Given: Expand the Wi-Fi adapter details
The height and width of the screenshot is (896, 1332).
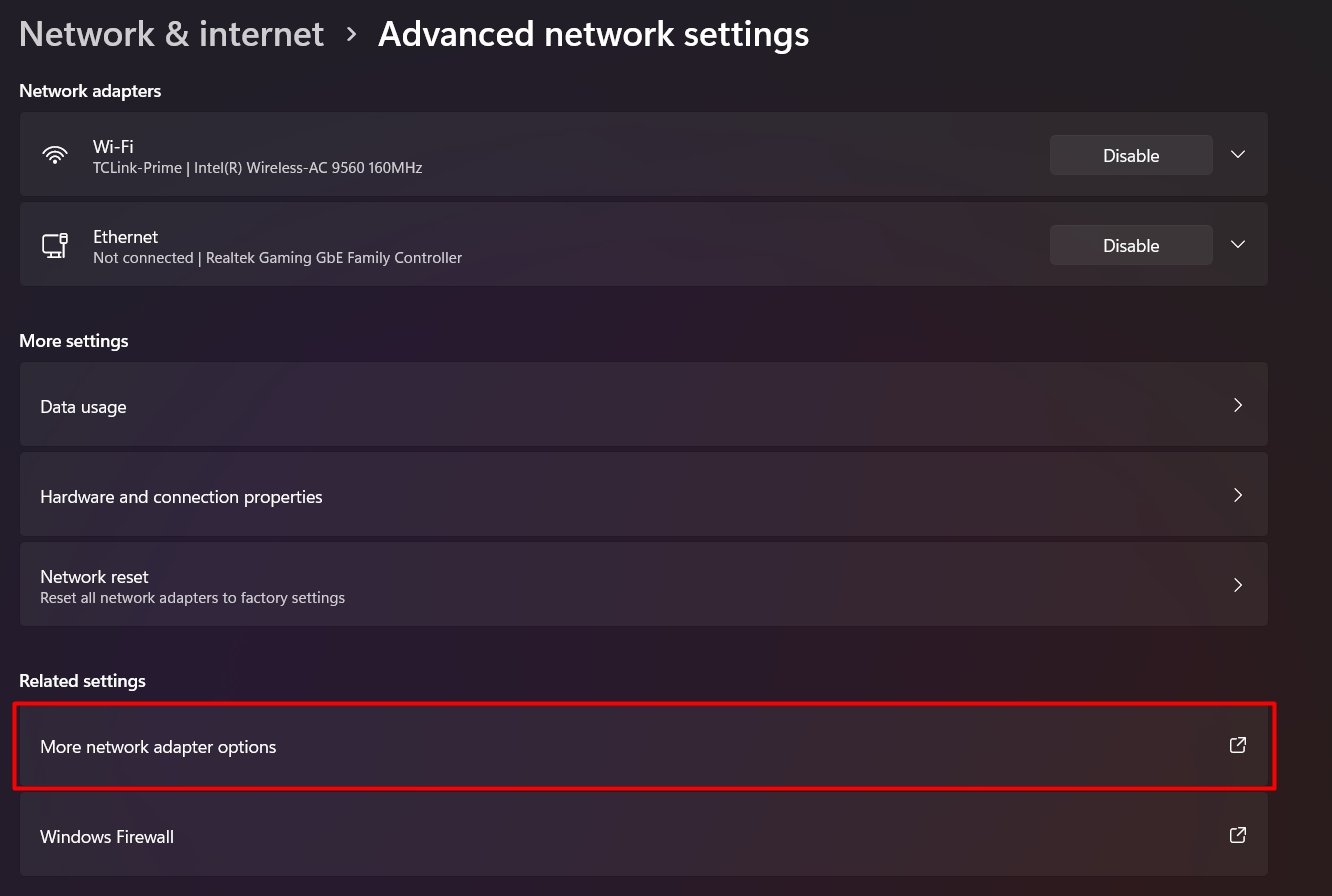Looking at the screenshot, I should pos(1237,155).
